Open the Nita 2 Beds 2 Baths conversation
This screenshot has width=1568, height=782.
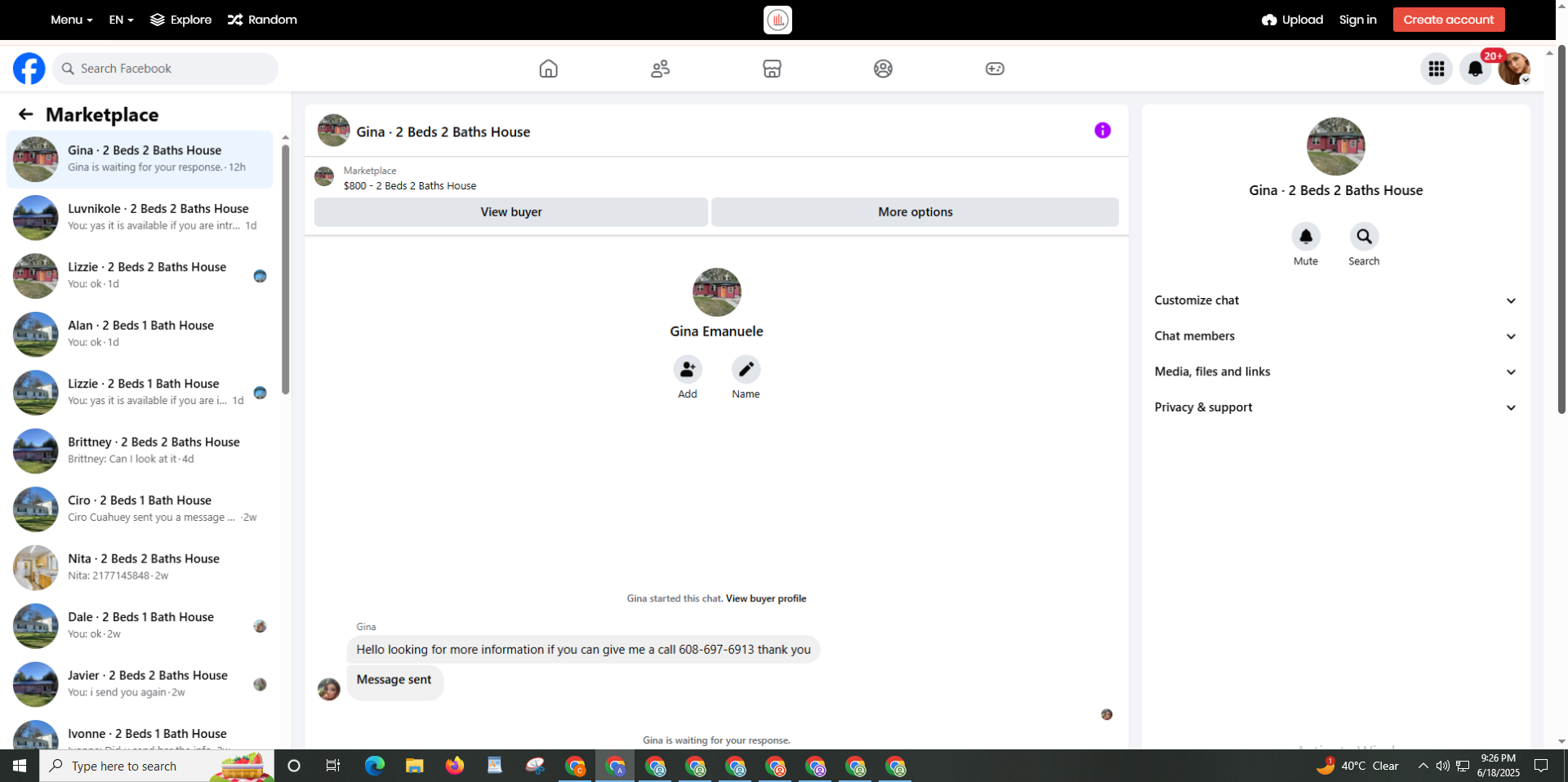(140, 567)
